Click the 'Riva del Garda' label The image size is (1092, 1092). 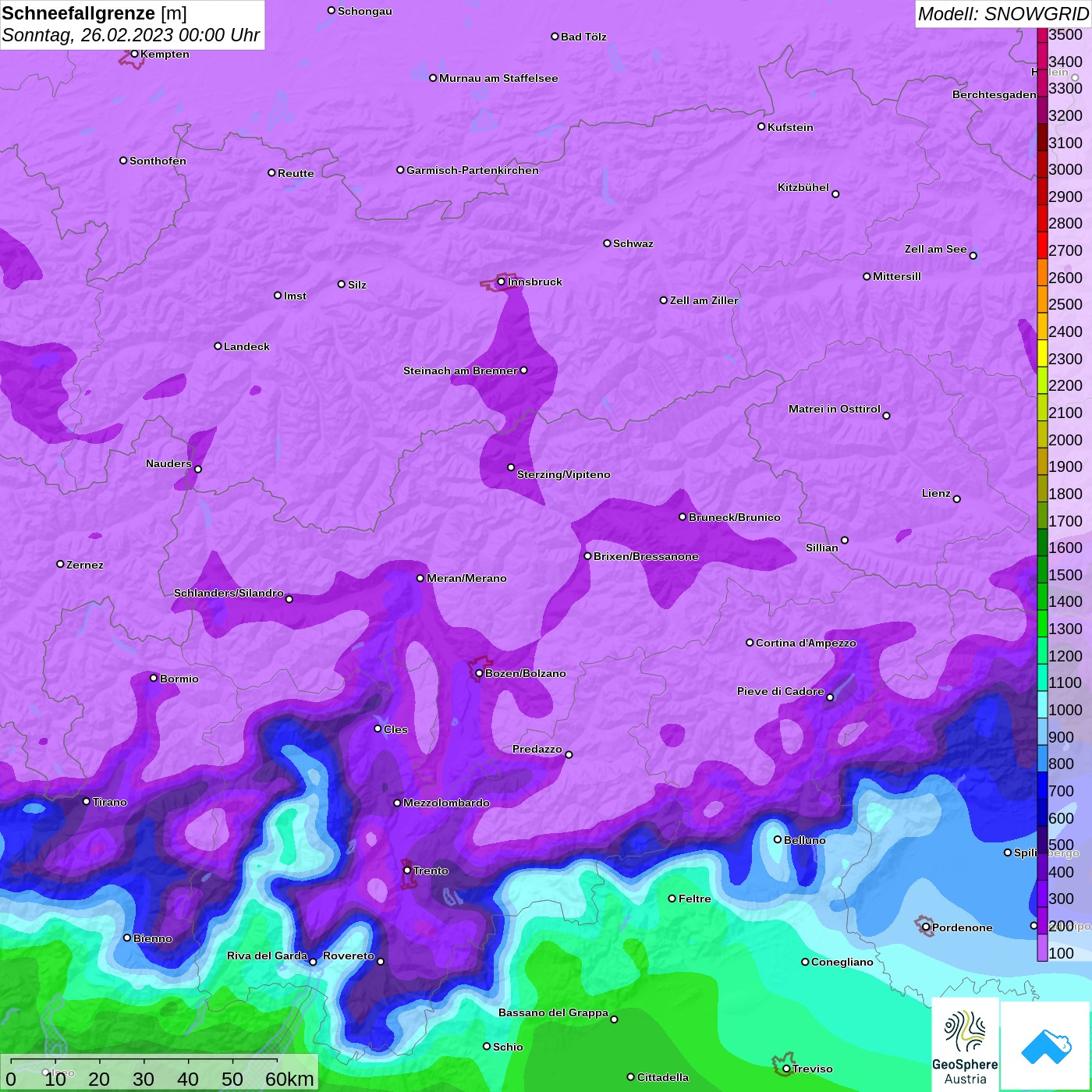tap(267, 955)
